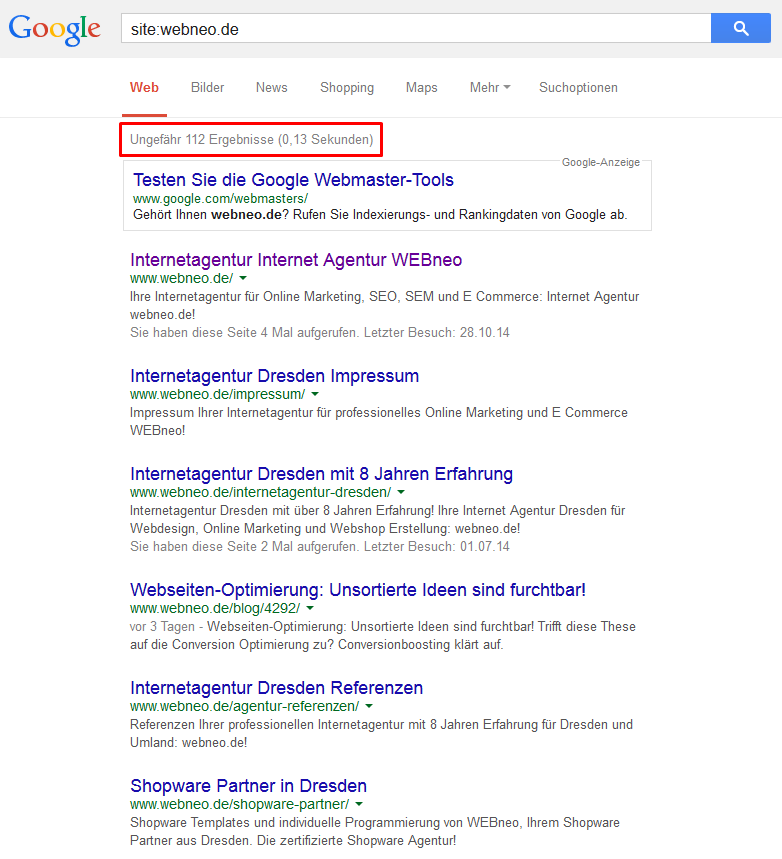Expand the arrow next to webneo.de/agentur-referenzen/

point(369,707)
